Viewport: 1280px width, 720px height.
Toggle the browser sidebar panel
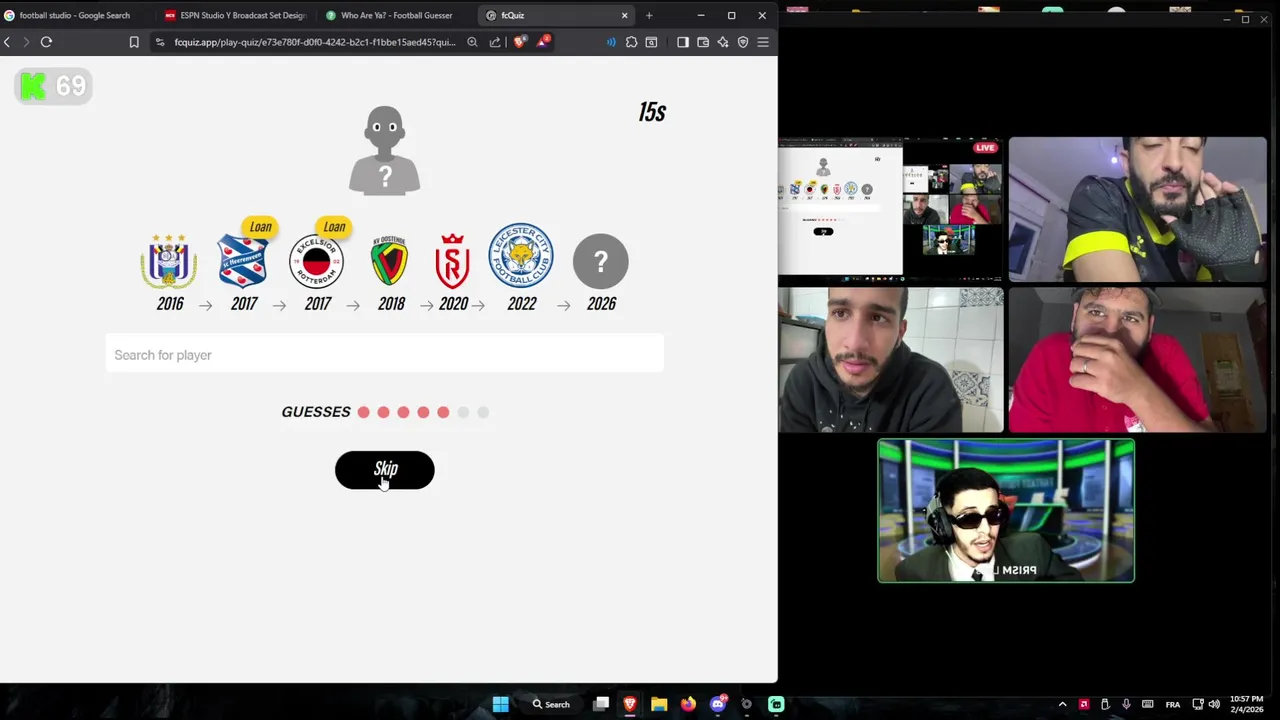tap(683, 42)
